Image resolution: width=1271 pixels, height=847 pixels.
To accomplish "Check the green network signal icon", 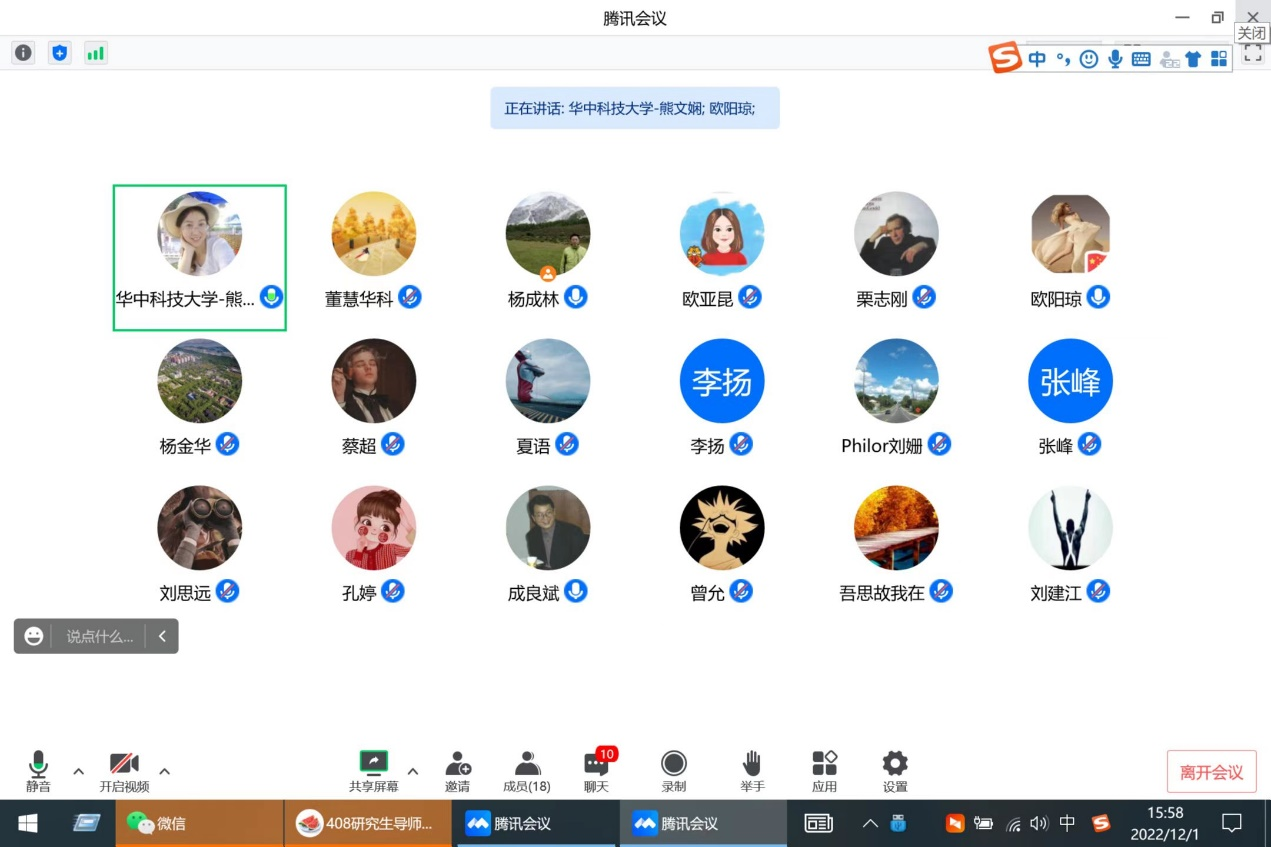I will 95,53.
